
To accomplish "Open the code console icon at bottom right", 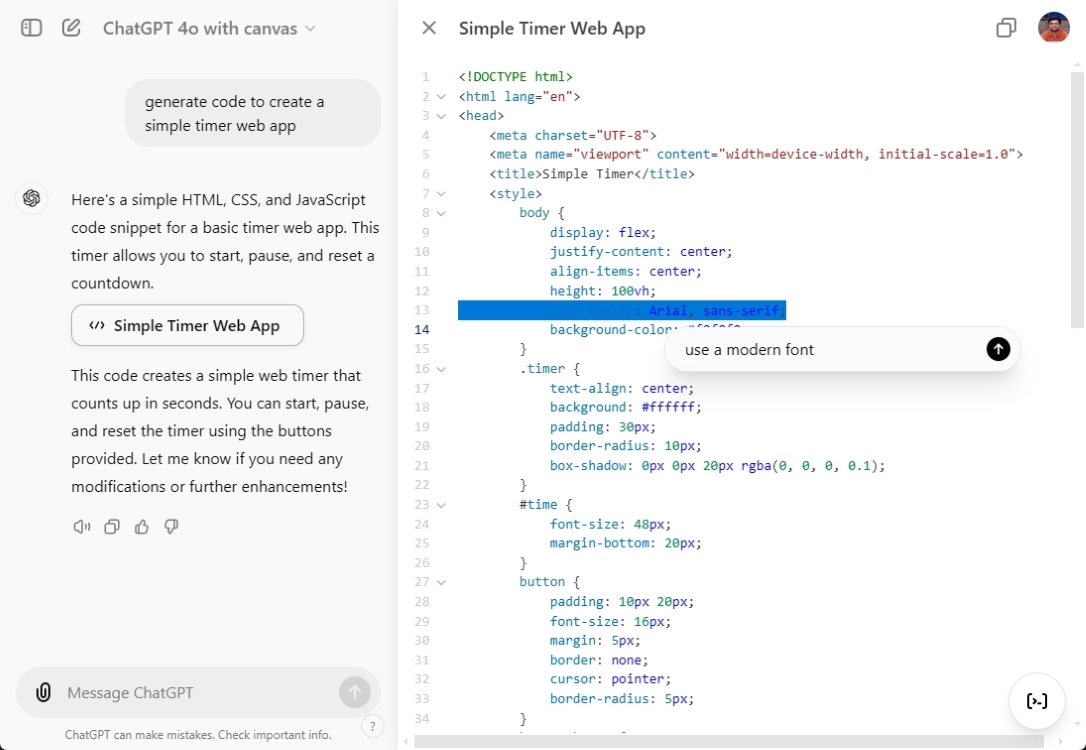I will pos(1037,701).
